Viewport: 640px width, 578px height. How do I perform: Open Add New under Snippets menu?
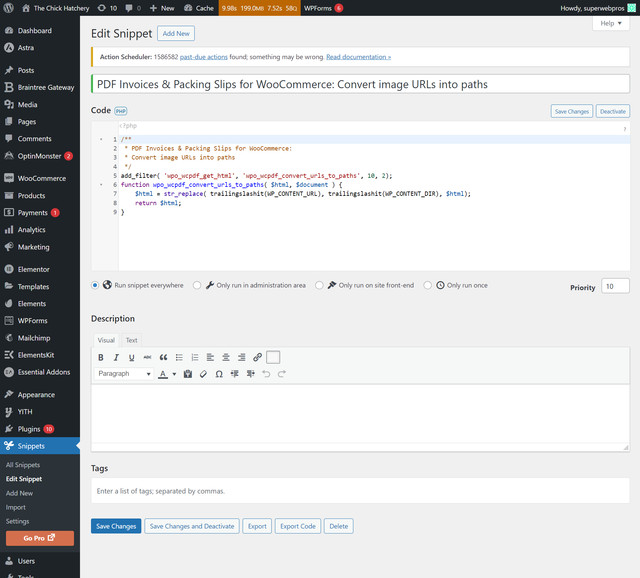[20, 493]
